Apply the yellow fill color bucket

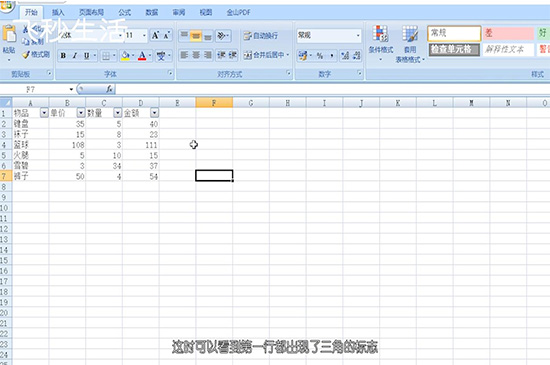[x=125, y=55]
